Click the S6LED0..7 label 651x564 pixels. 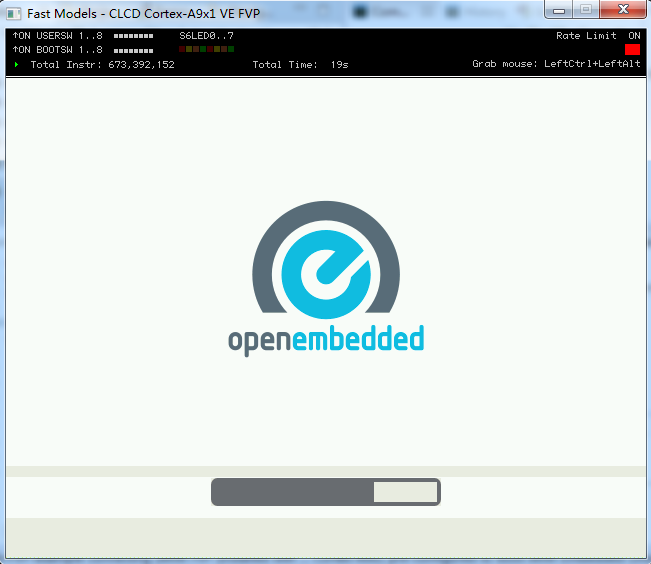[x=206, y=36]
